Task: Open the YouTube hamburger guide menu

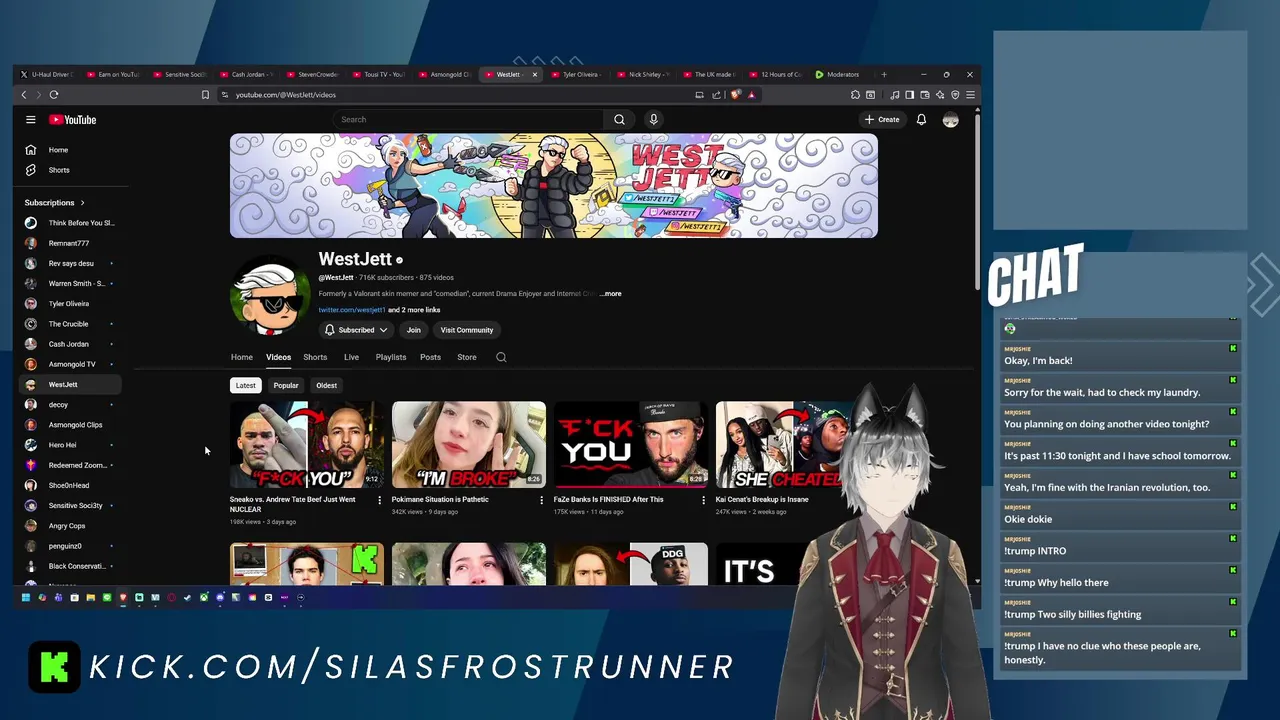Action: coord(31,120)
